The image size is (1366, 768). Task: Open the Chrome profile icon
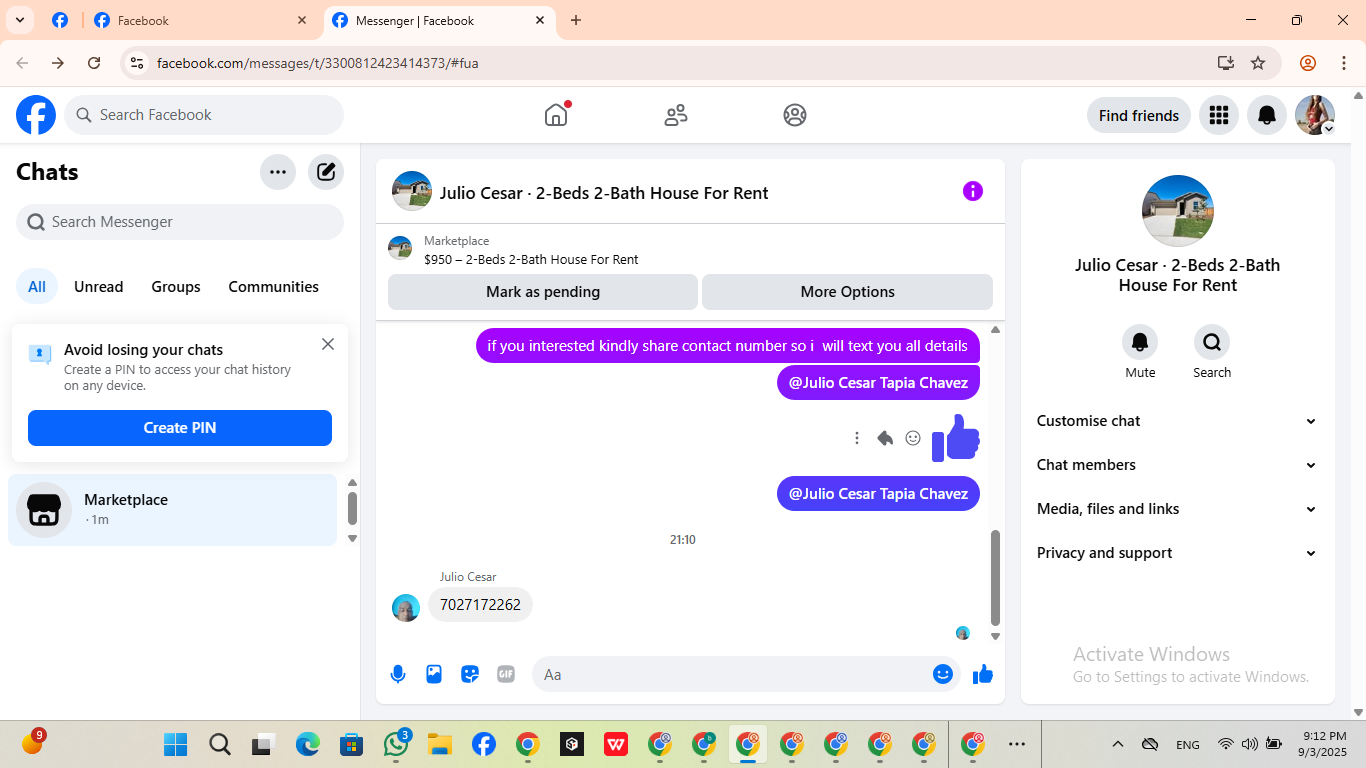pos(1308,63)
